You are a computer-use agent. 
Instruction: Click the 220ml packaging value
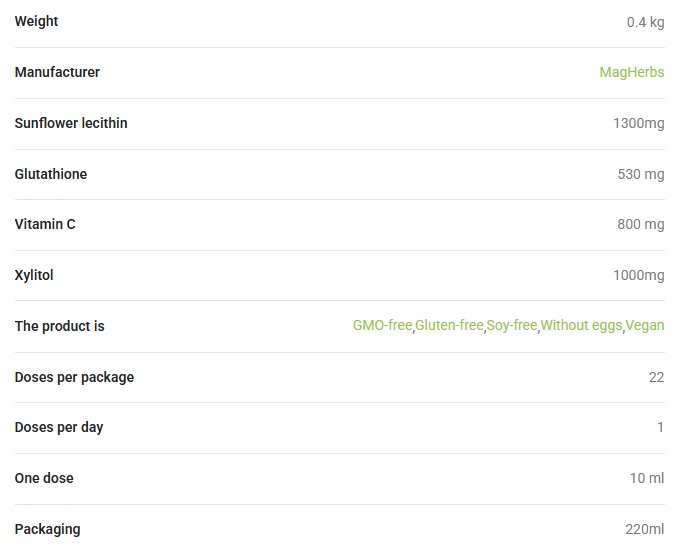(644, 530)
